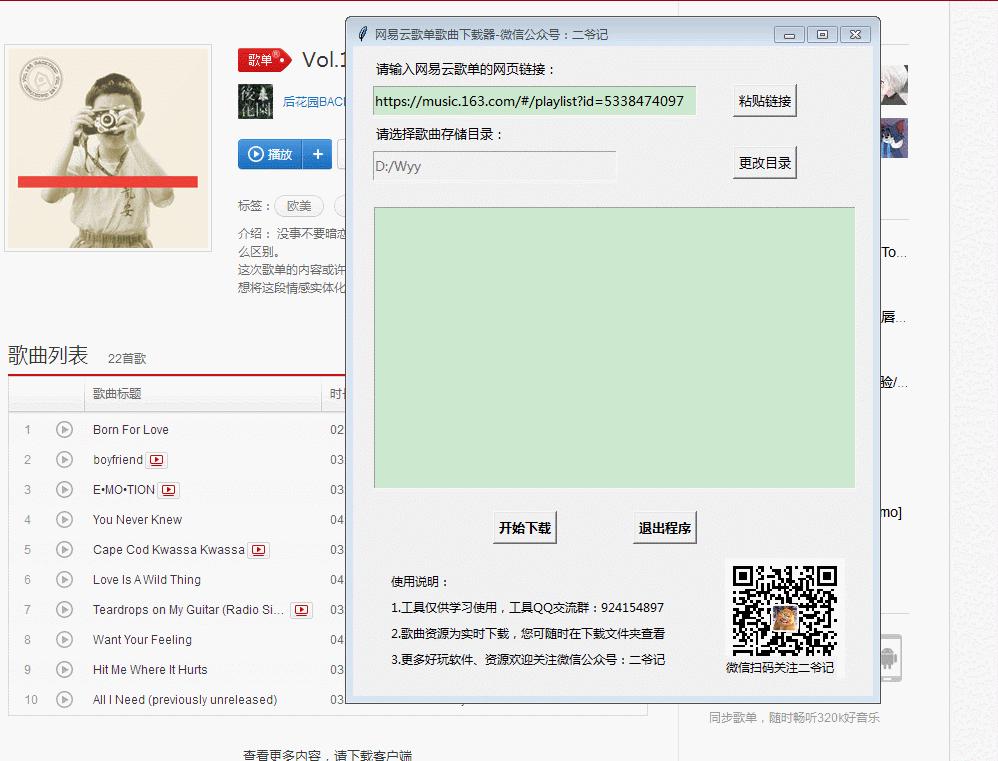The width and height of the screenshot is (998, 761).
Task: Click the Android phone icon in sidebar
Action: click(891, 658)
